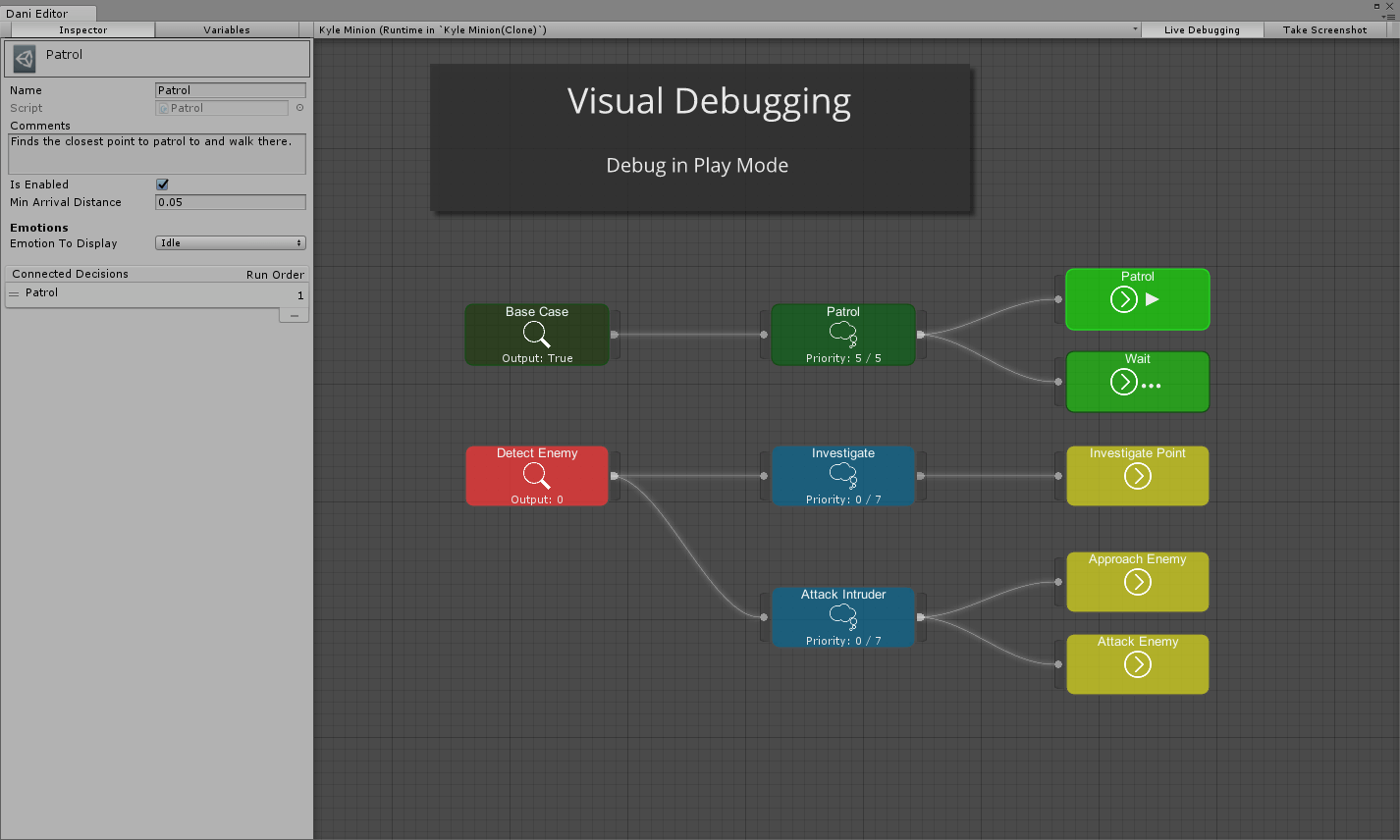Click the input port of Patrol decision node
This screenshot has height=840, width=1400.
pyautogui.click(x=764, y=335)
